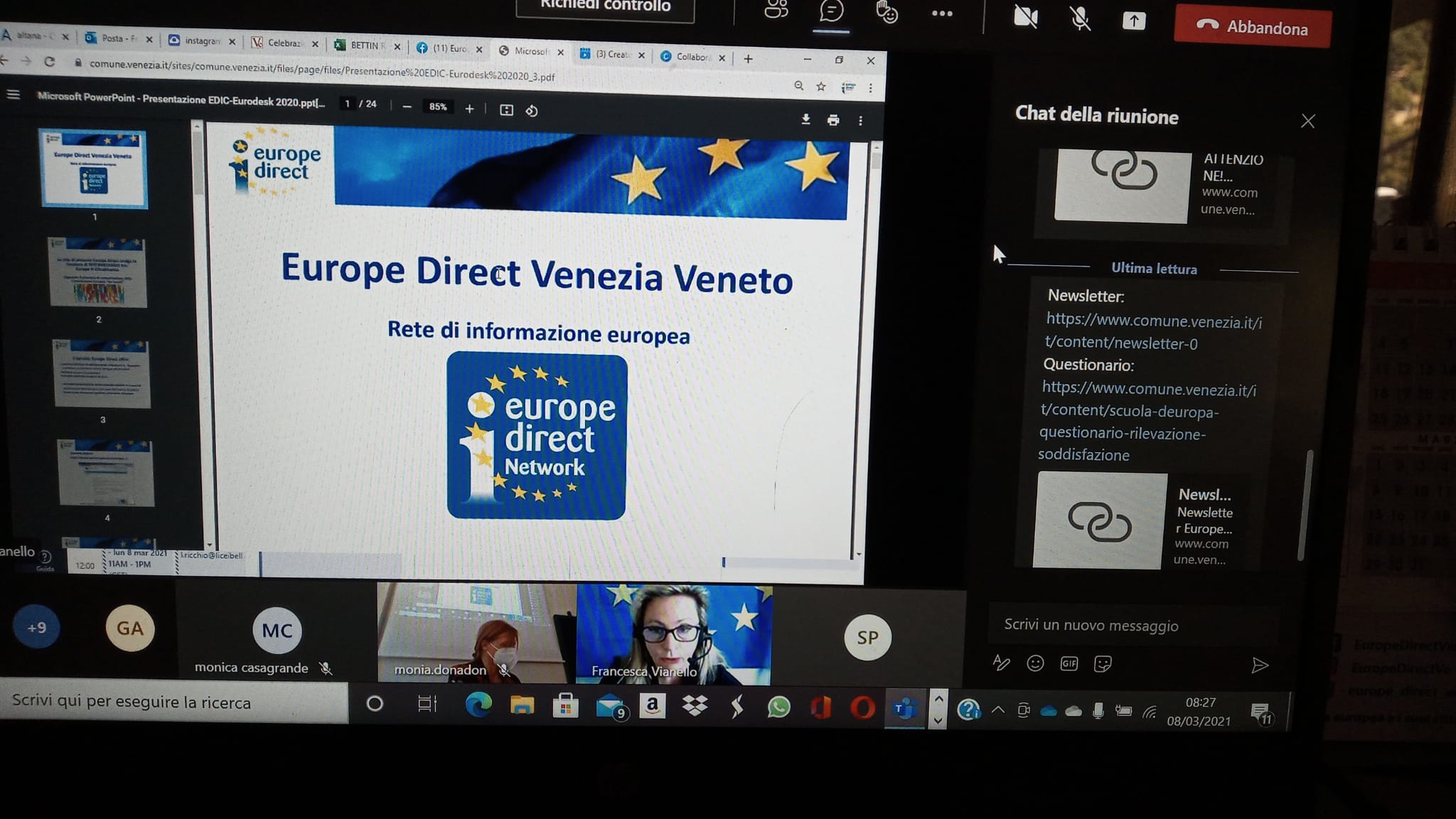The height and width of the screenshot is (819, 1456).
Task: Toggle the camera in the Teams toolbar
Action: (1025, 17)
